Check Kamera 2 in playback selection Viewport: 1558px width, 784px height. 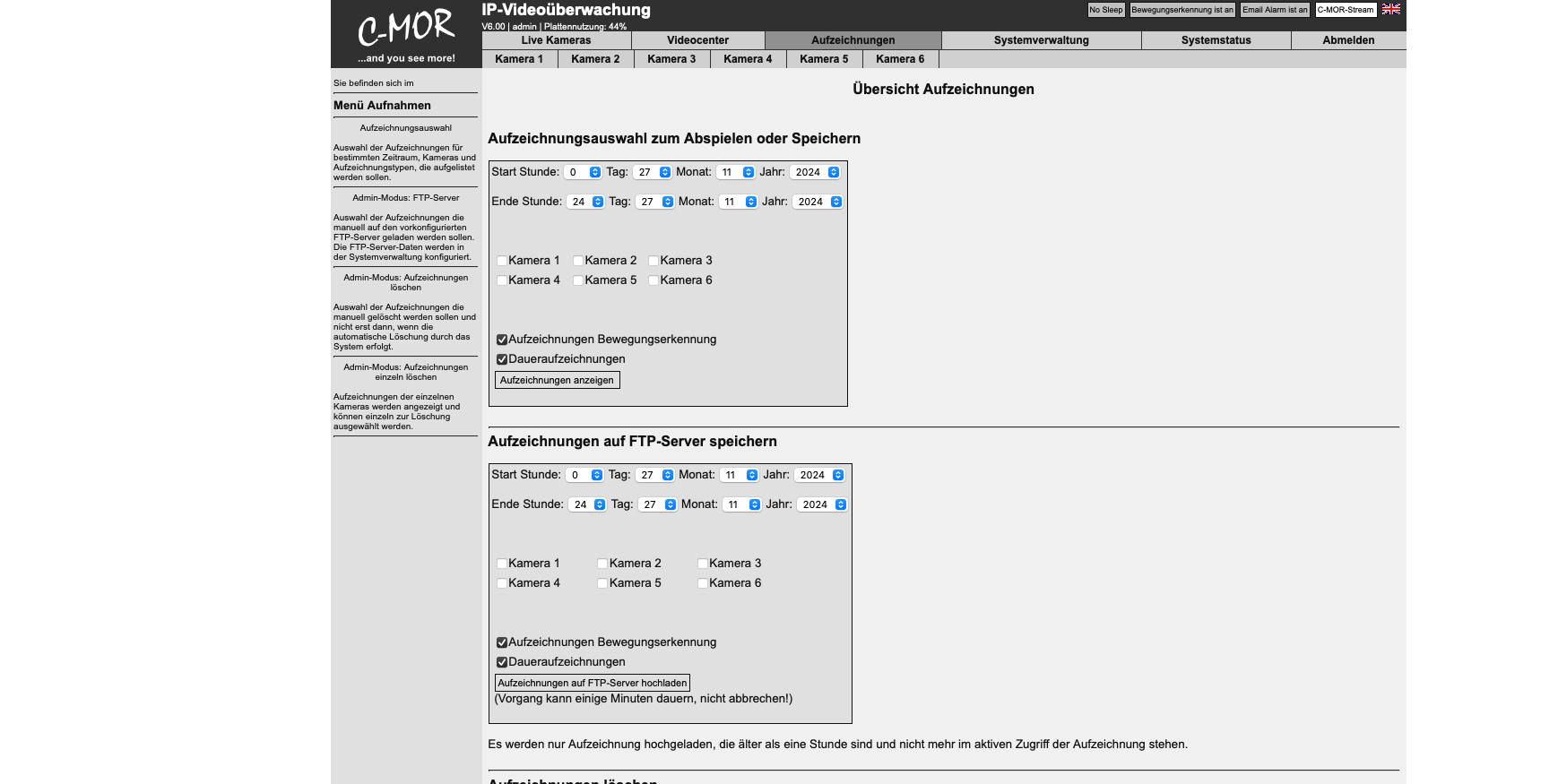point(578,261)
